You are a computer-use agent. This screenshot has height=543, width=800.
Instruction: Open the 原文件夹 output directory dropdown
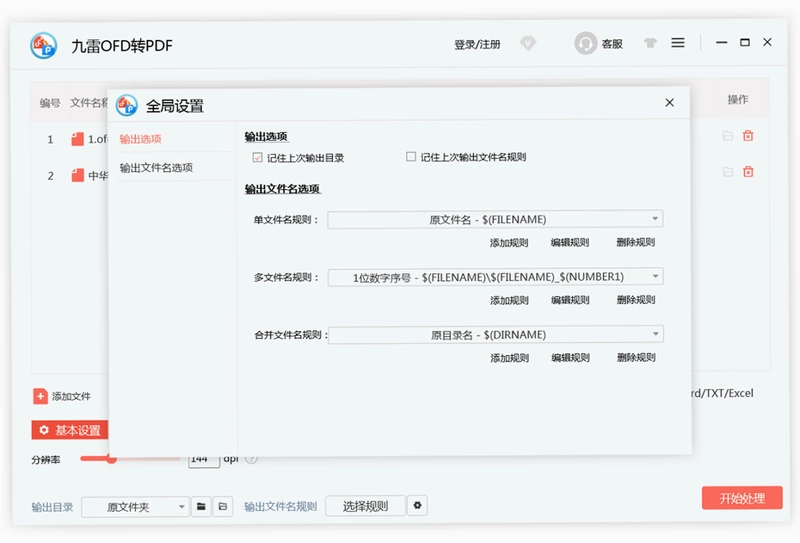135,507
